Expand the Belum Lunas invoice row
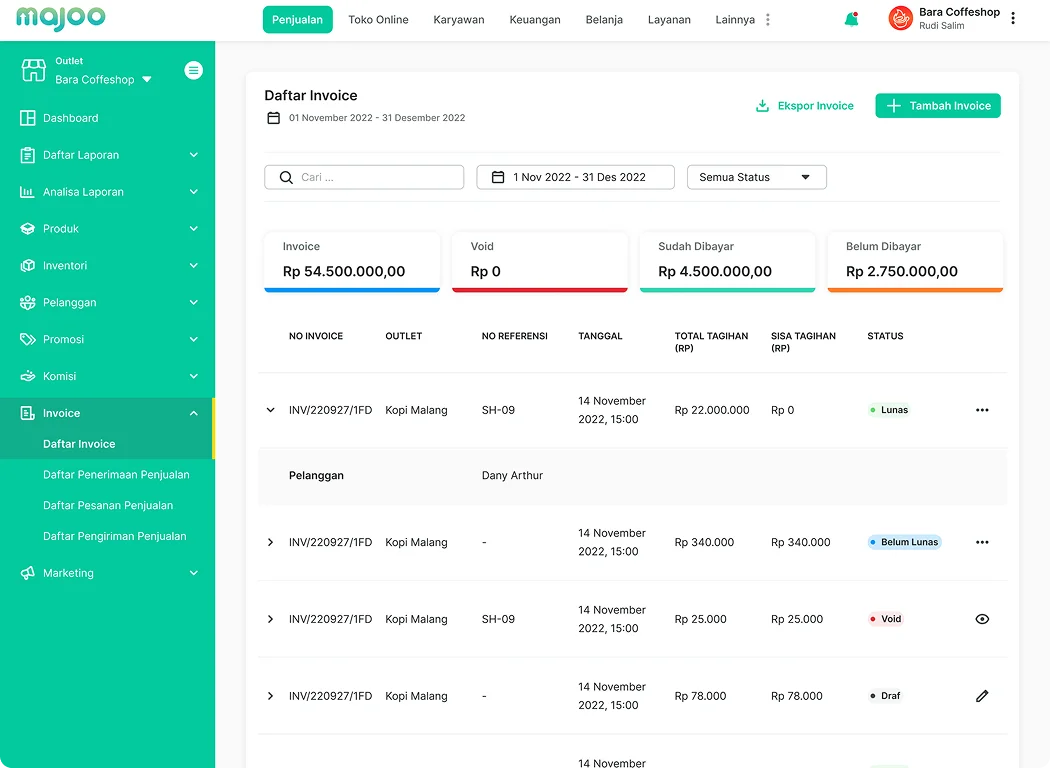 point(270,542)
